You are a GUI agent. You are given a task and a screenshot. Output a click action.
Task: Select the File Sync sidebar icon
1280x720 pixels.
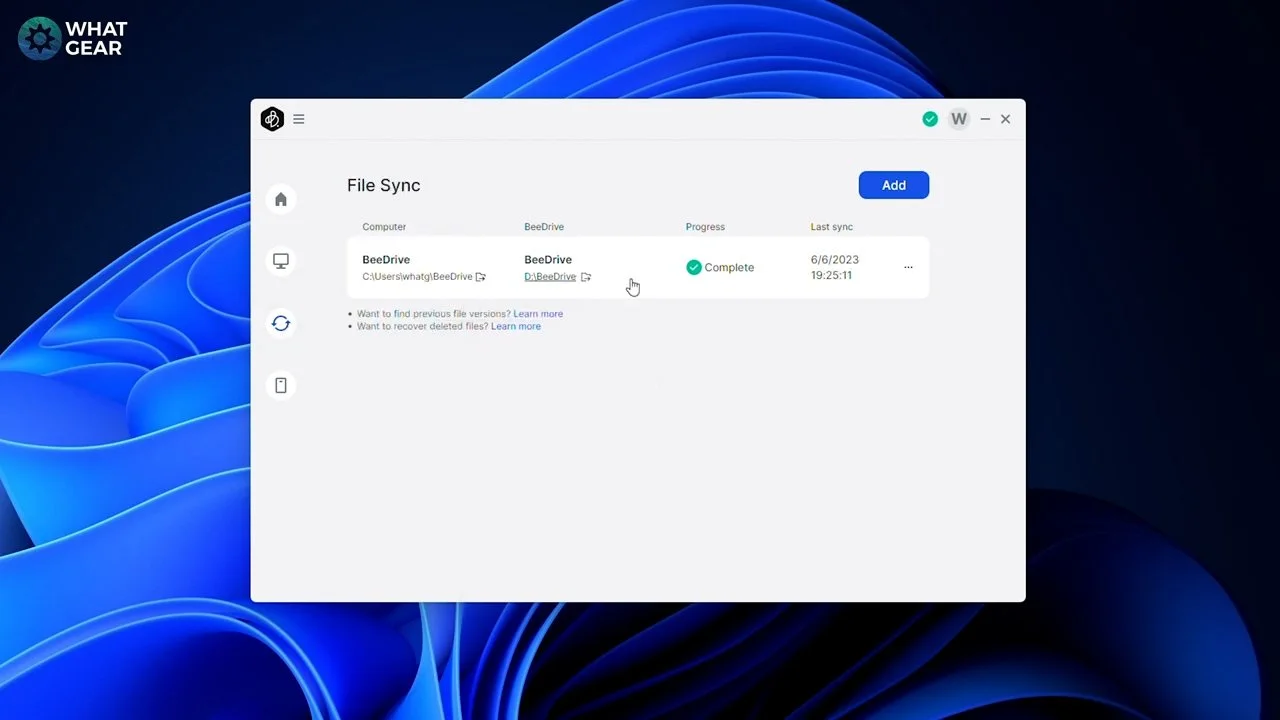click(x=281, y=323)
